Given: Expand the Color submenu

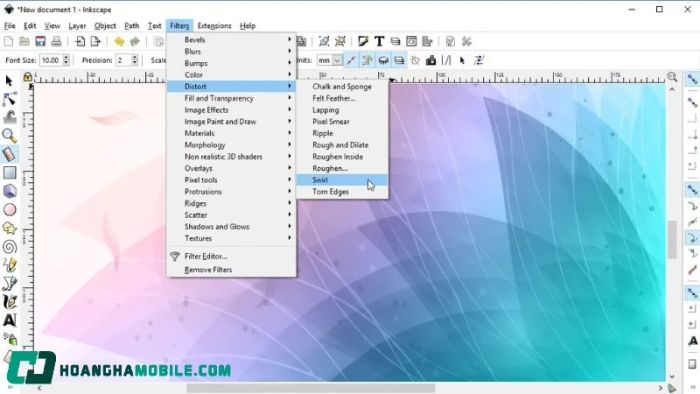Looking at the screenshot, I should pos(231,75).
